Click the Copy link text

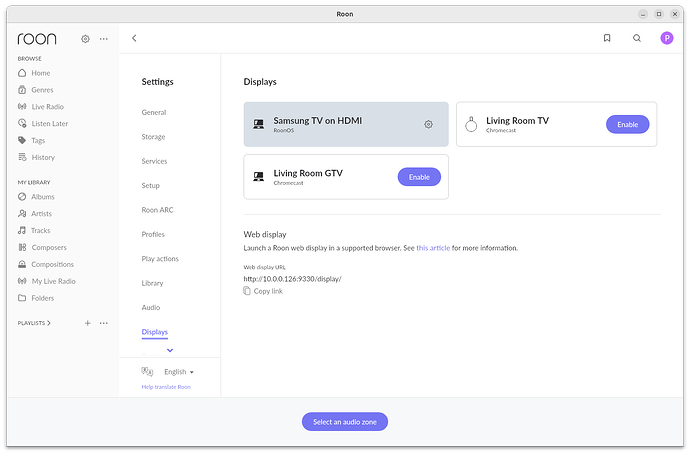point(268,291)
